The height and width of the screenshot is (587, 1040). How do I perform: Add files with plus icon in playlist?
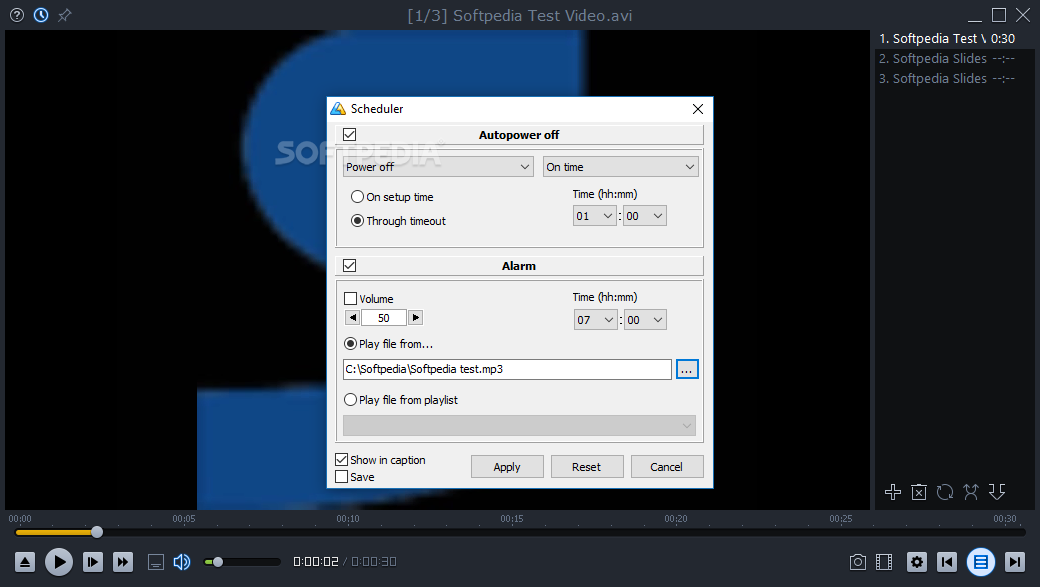[893, 491]
